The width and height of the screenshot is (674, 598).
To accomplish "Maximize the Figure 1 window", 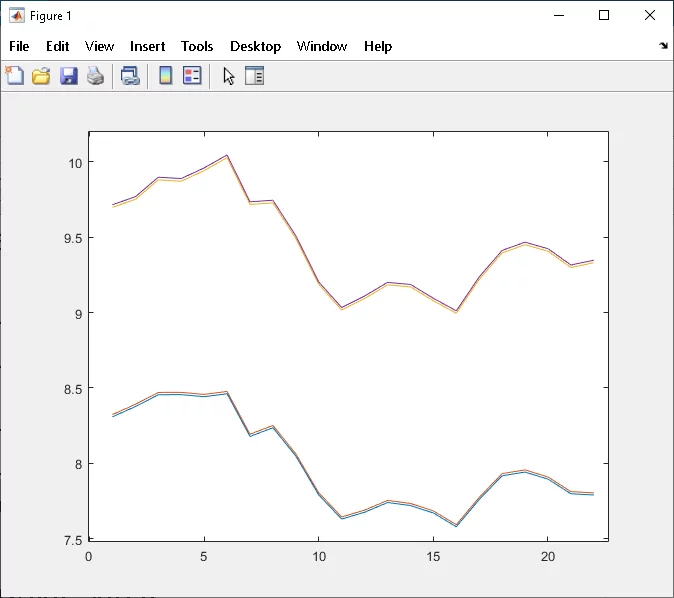I will [604, 15].
